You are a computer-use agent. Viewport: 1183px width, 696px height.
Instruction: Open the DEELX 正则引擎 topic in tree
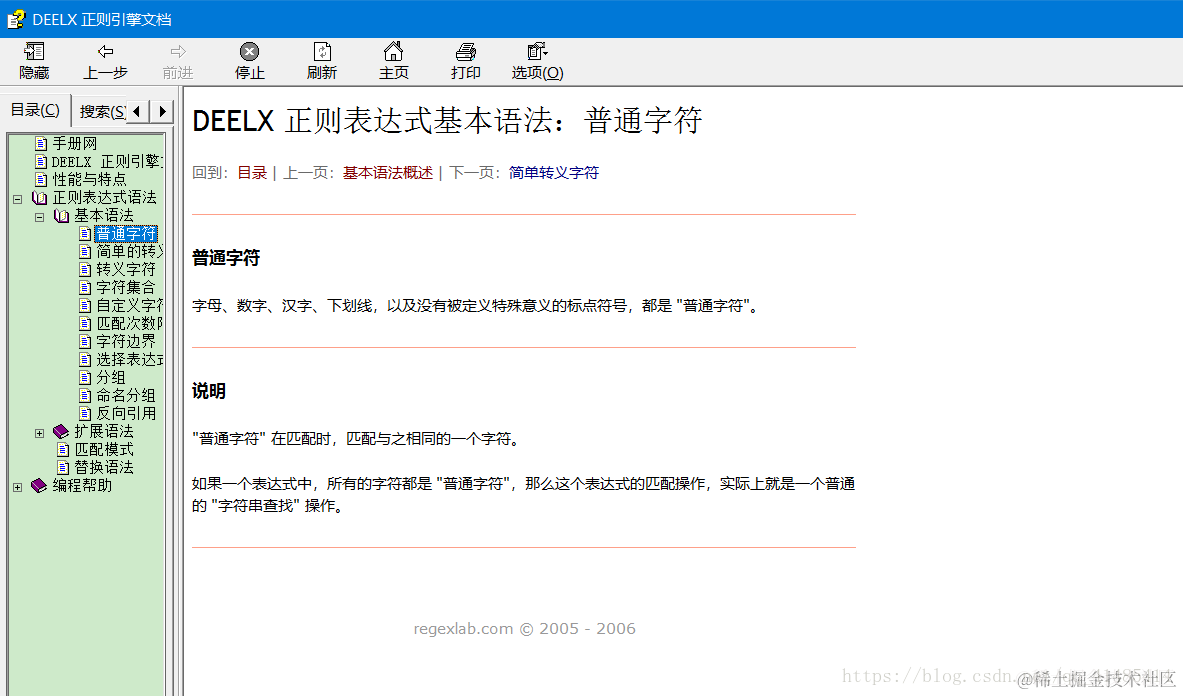(107, 161)
